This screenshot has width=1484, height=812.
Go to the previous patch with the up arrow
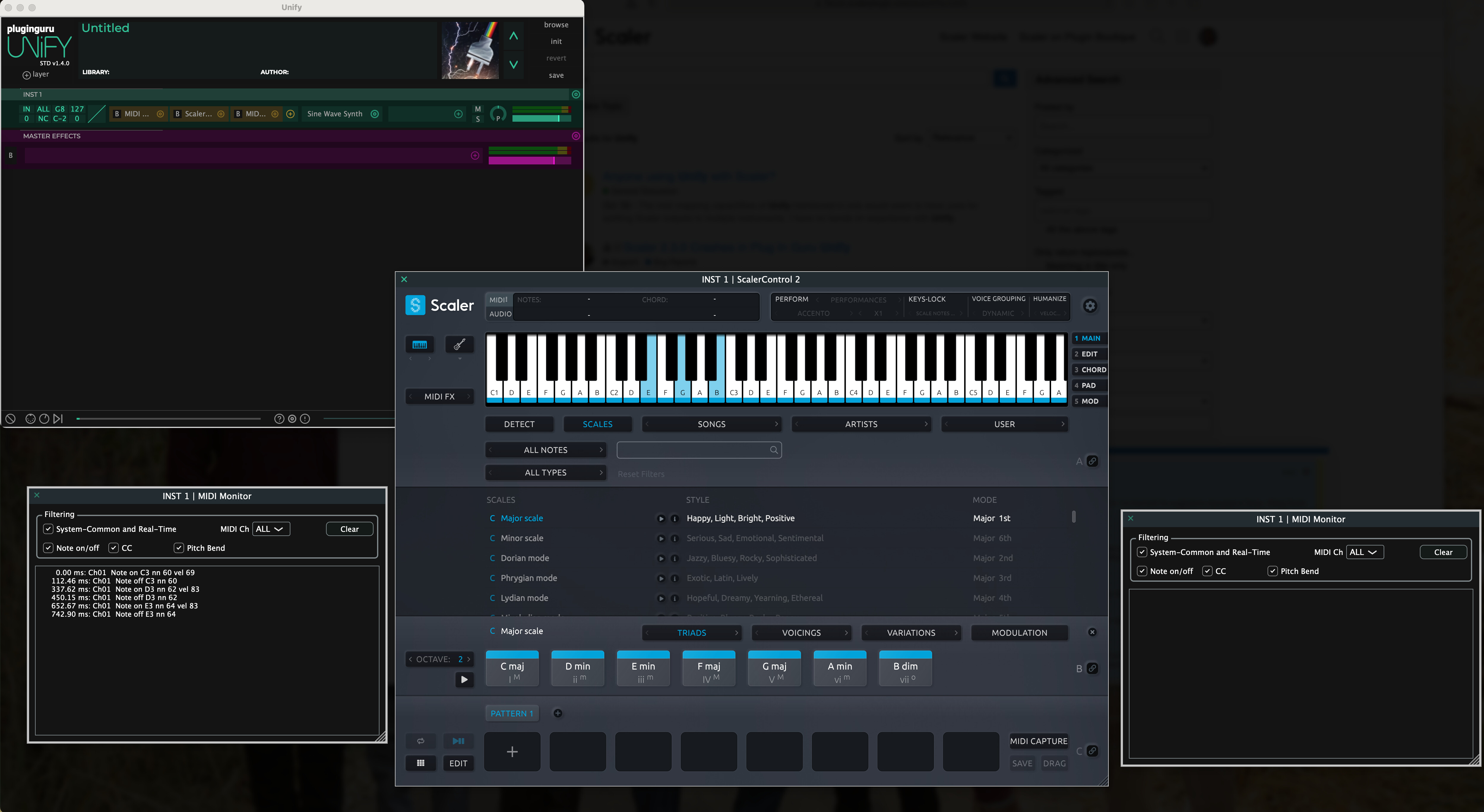click(x=513, y=36)
